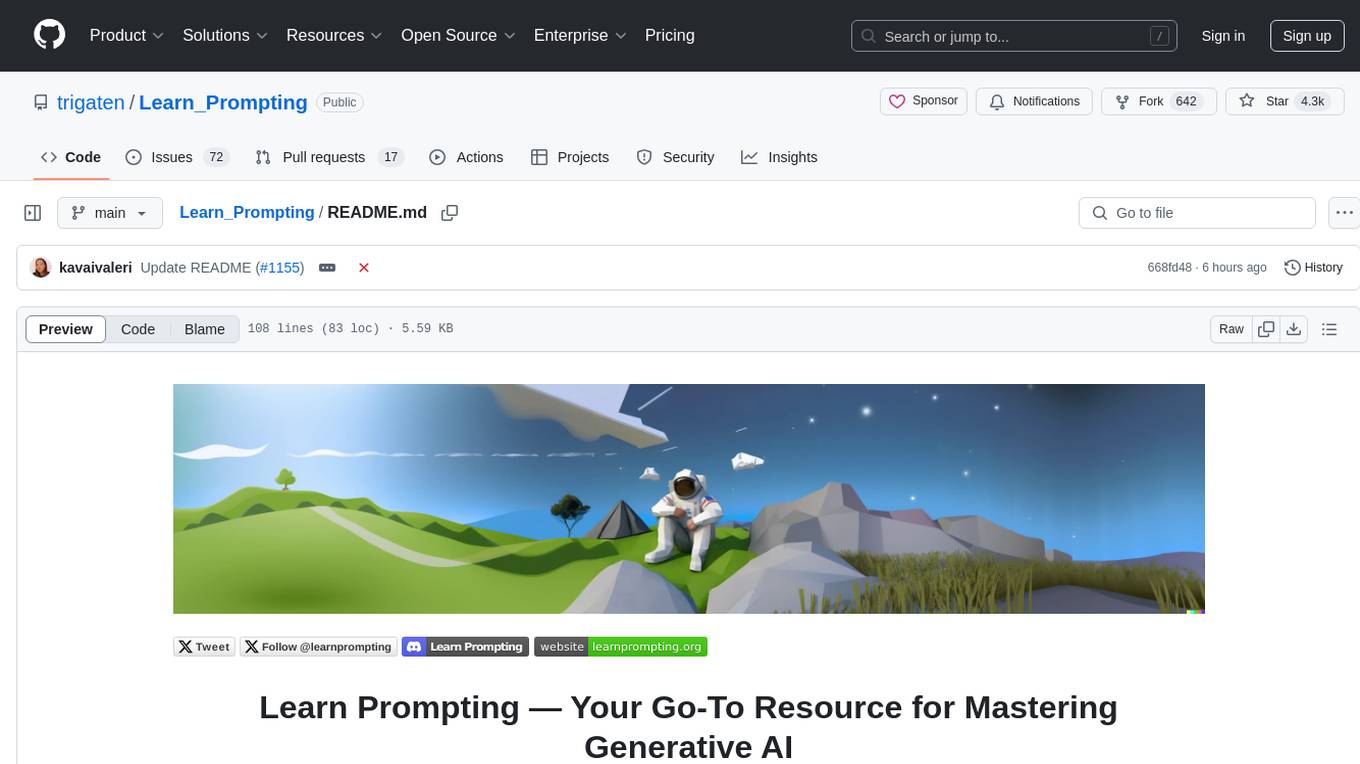Screen dimensions: 1360x764
Task: Copy raw file contents
Action: pyautogui.click(x=1266, y=329)
